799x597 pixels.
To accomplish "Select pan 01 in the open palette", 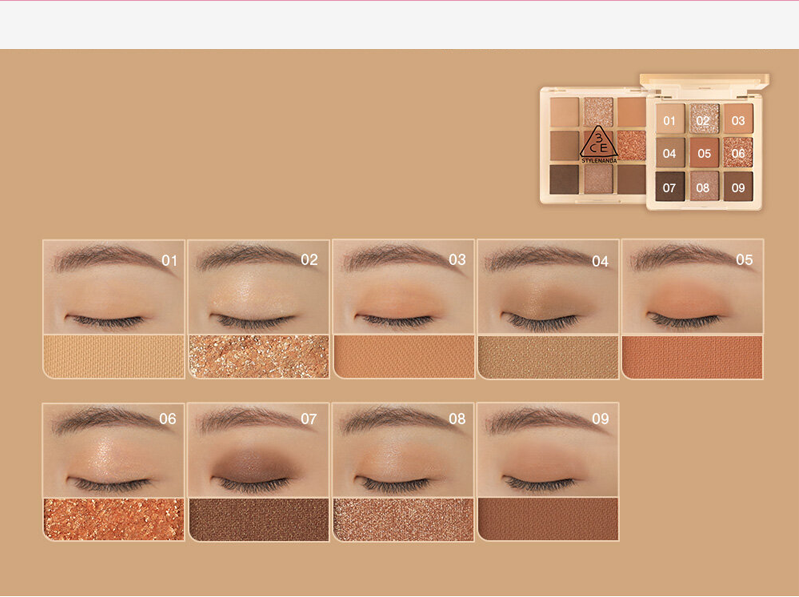I will [670, 119].
